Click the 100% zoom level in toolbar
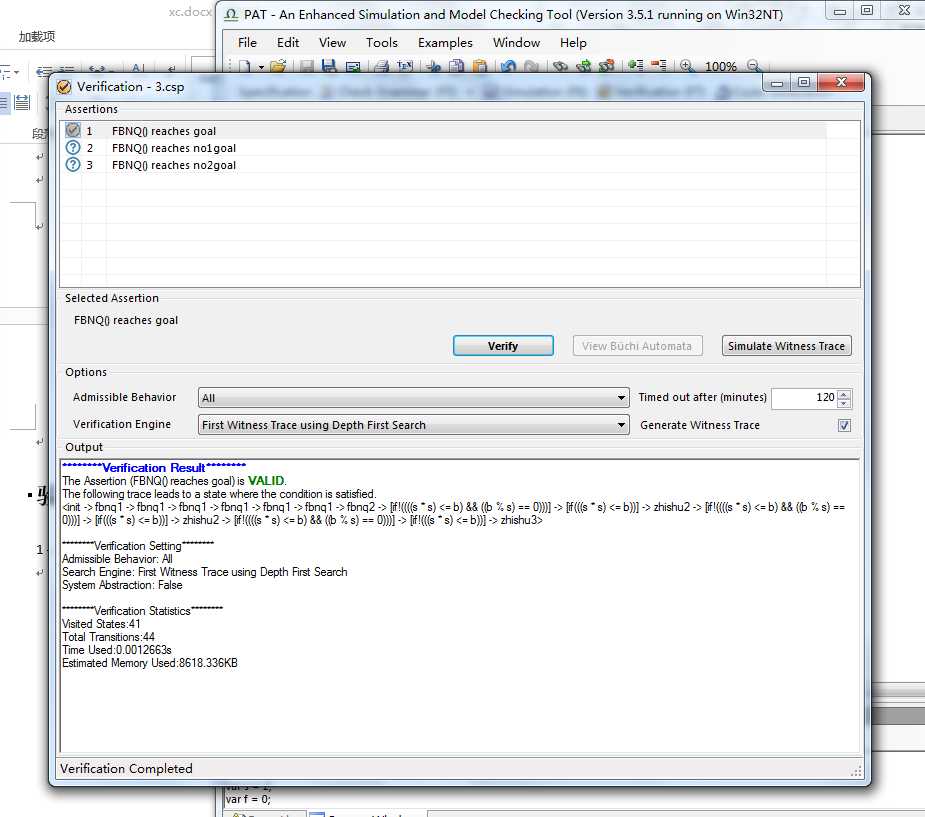 [720, 67]
